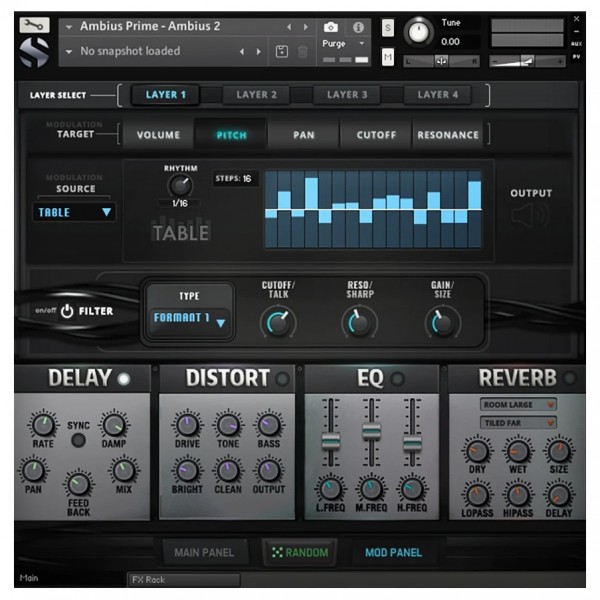Click the Reso/Sharp filter knob
Screen dimensions: 600x600
(359, 322)
